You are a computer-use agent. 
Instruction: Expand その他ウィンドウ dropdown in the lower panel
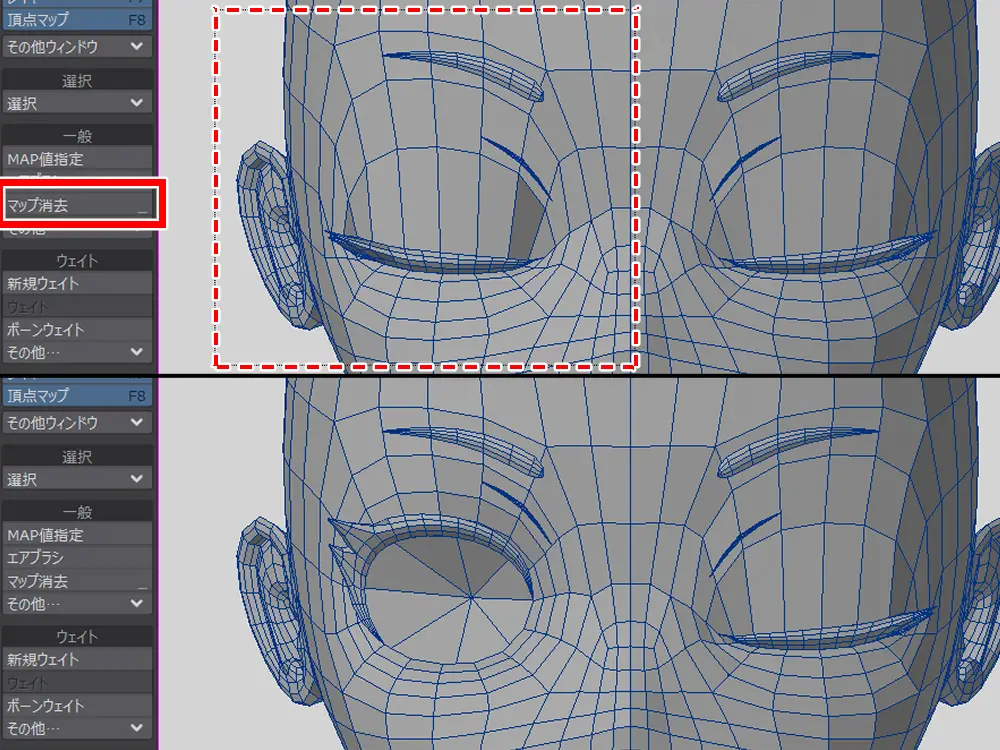click(x=78, y=422)
